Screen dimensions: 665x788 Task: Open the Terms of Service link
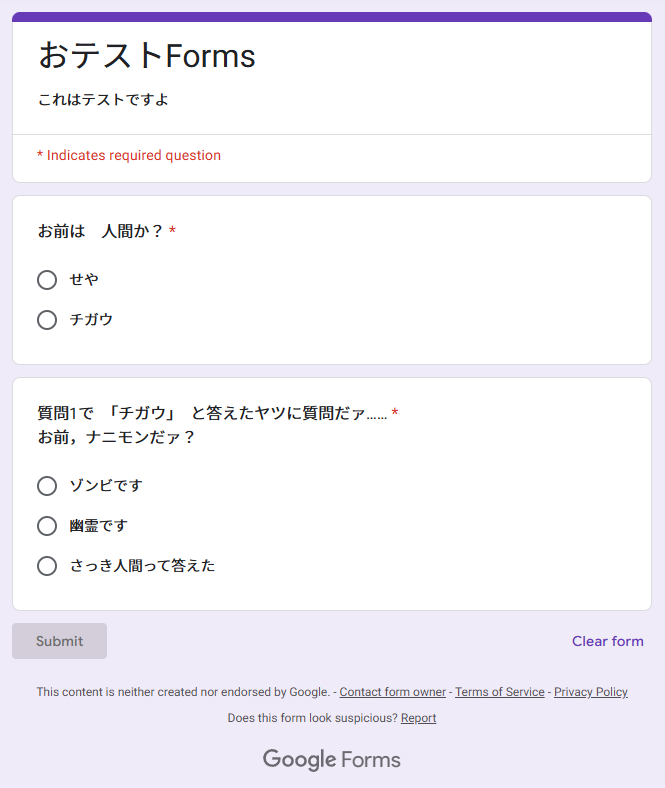500,692
